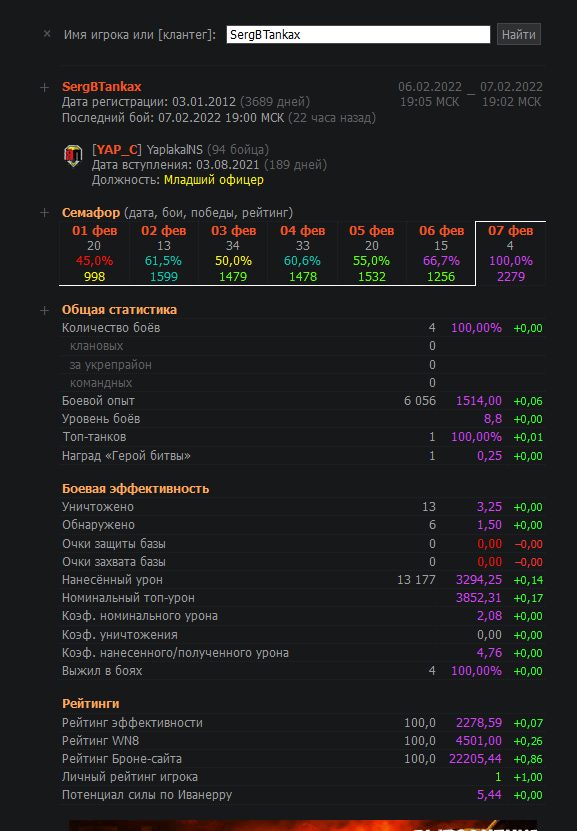Click the Рейтинг Броне-сайта value 22205,44
The image size is (577, 831).
coord(475,759)
